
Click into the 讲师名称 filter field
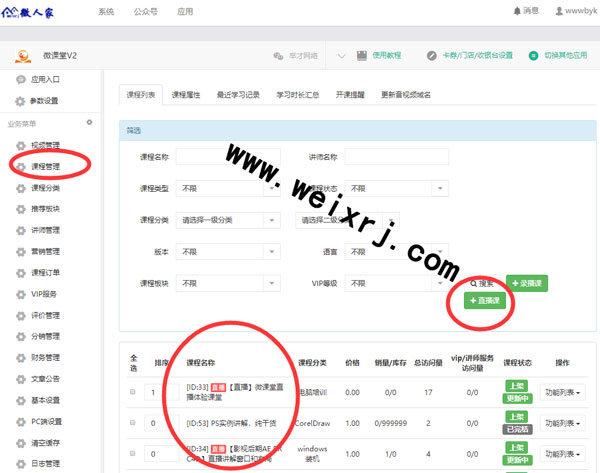coord(396,157)
